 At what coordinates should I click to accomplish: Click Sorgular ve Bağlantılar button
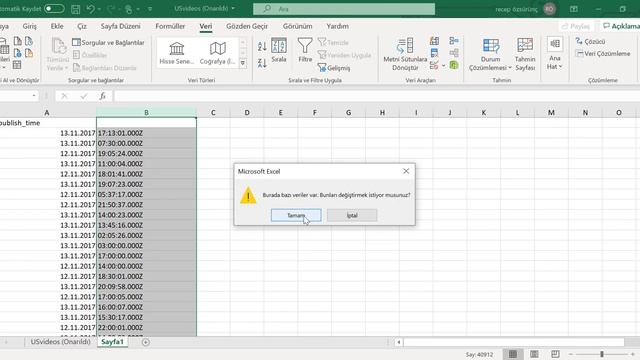pos(108,42)
